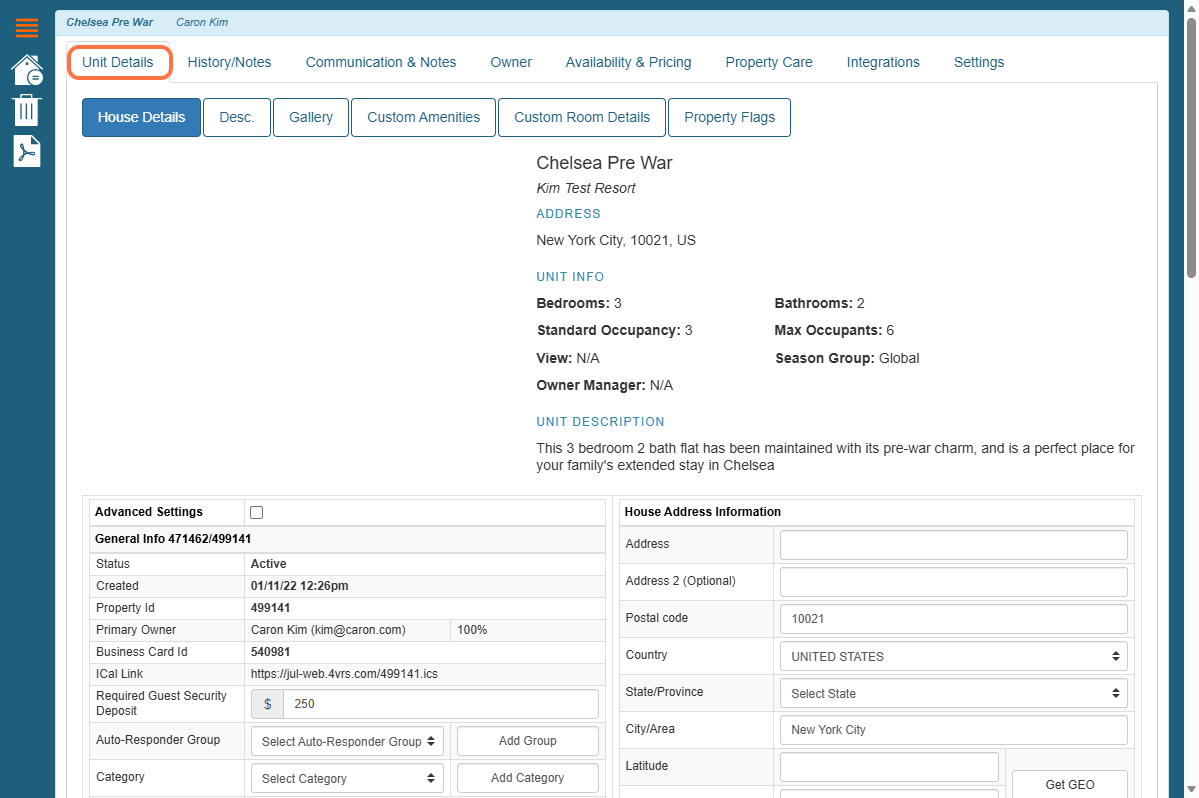Toggle the Advanced Settings checkbox
The width and height of the screenshot is (1199, 798).
coord(257,513)
